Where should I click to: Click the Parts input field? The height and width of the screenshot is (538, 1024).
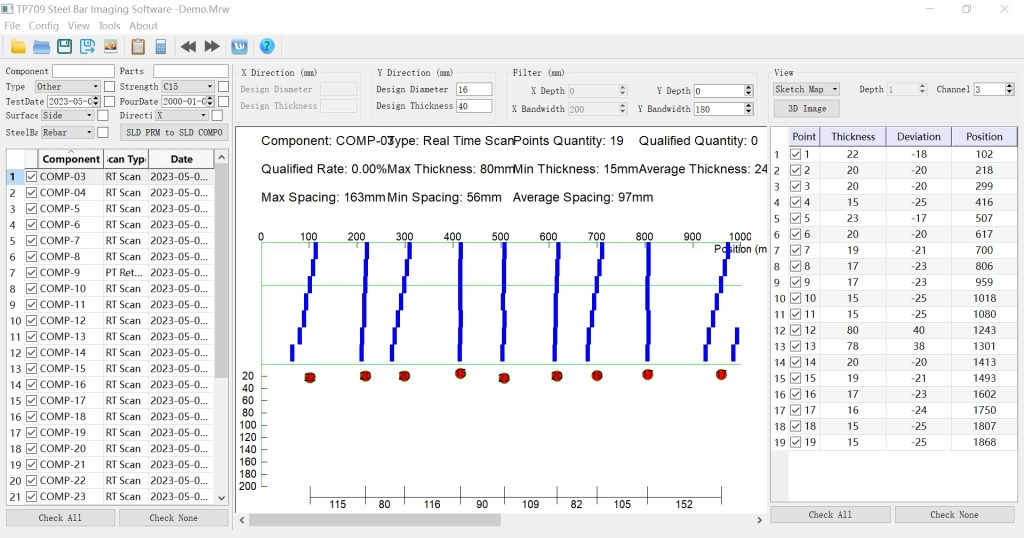click(x=191, y=71)
